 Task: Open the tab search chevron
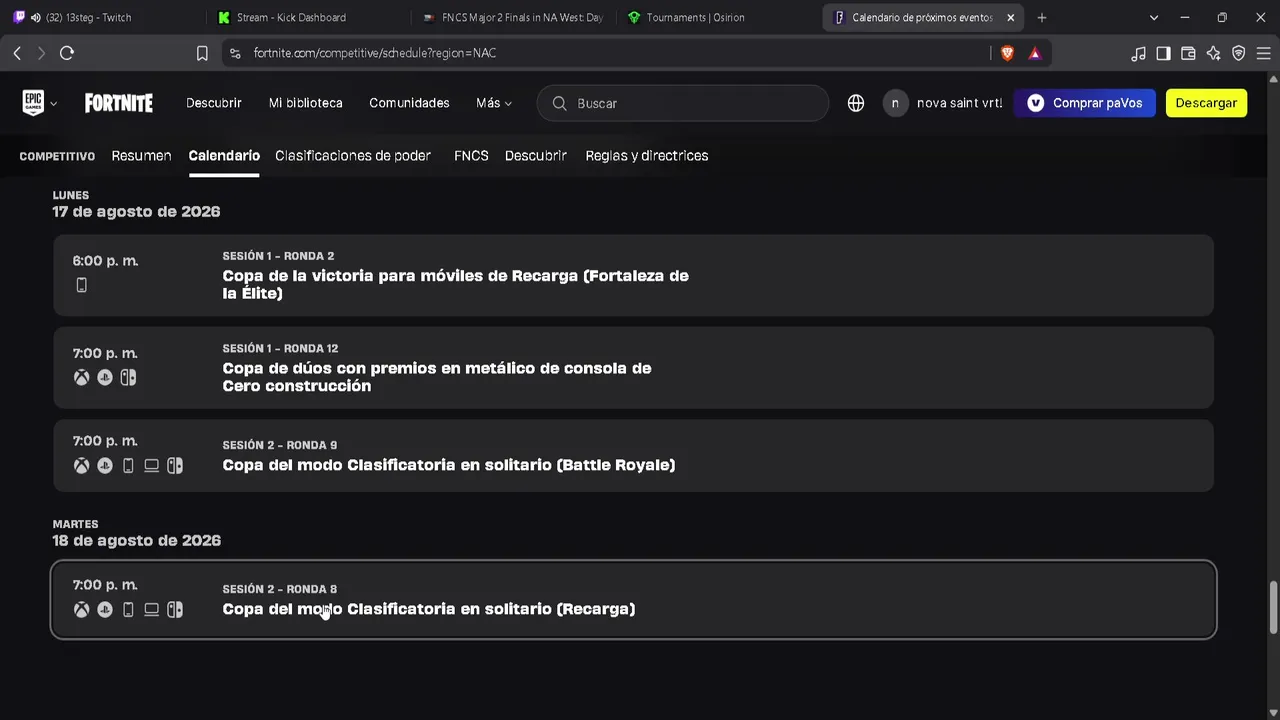(1154, 17)
